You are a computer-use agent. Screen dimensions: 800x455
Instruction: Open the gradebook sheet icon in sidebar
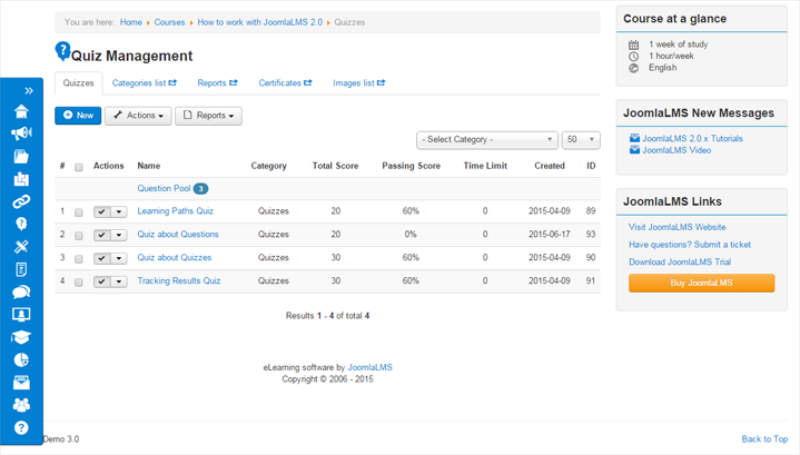21,269
